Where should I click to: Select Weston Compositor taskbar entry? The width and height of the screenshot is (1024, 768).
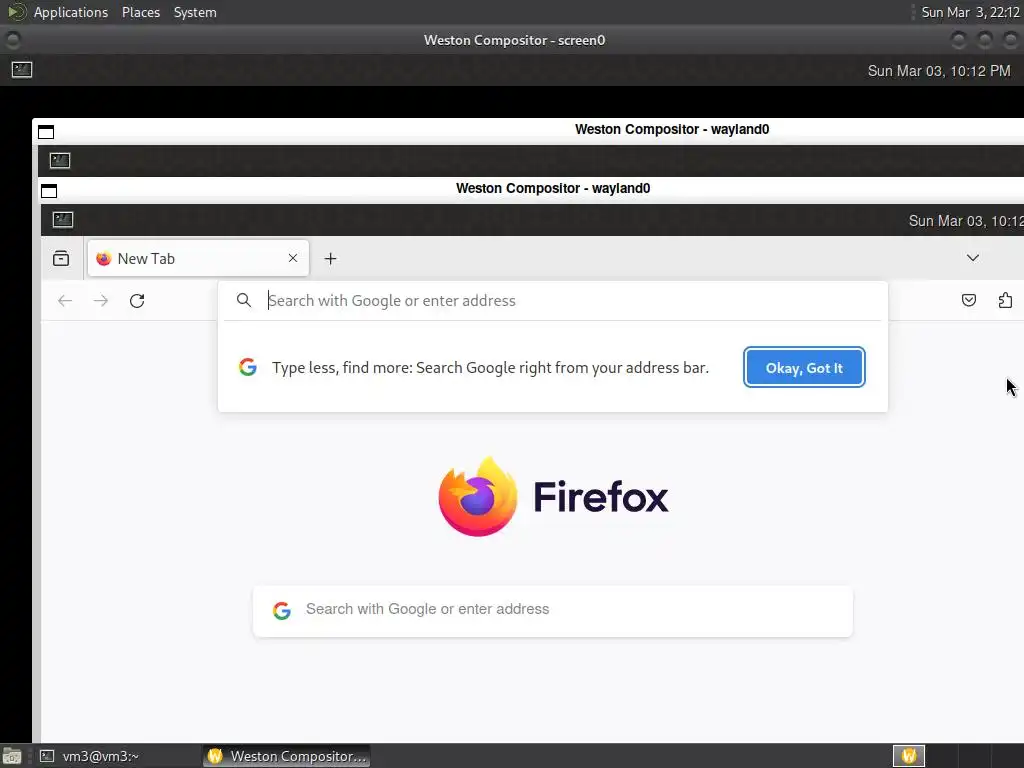coord(287,756)
